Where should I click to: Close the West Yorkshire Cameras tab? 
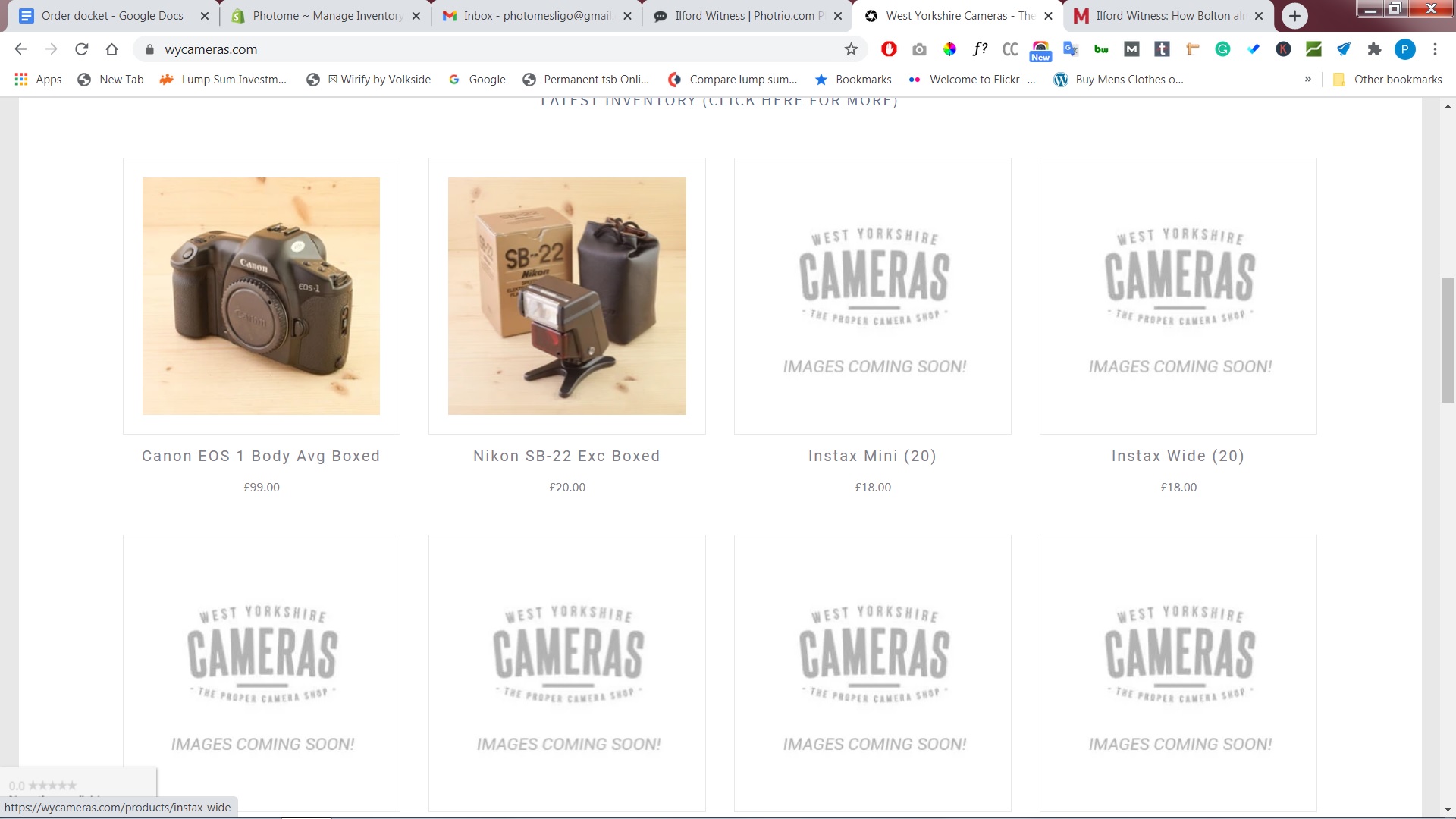click(x=1048, y=16)
